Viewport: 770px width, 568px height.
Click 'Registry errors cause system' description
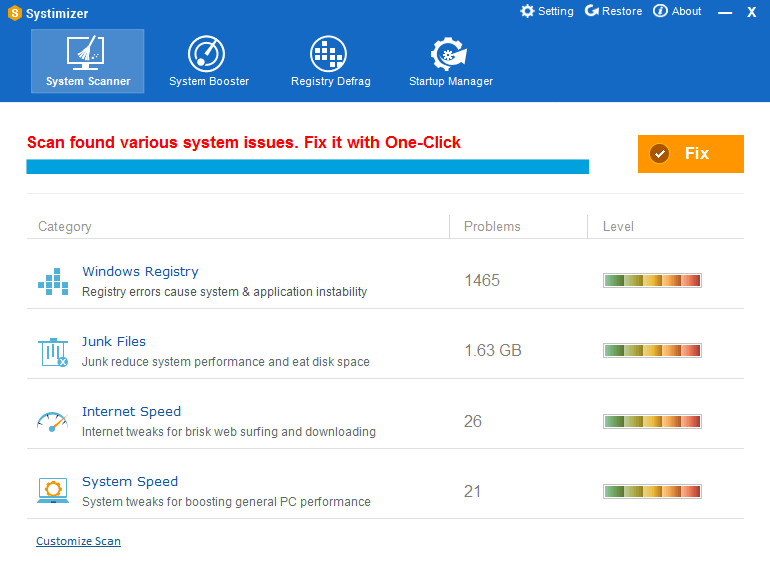(224, 292)
